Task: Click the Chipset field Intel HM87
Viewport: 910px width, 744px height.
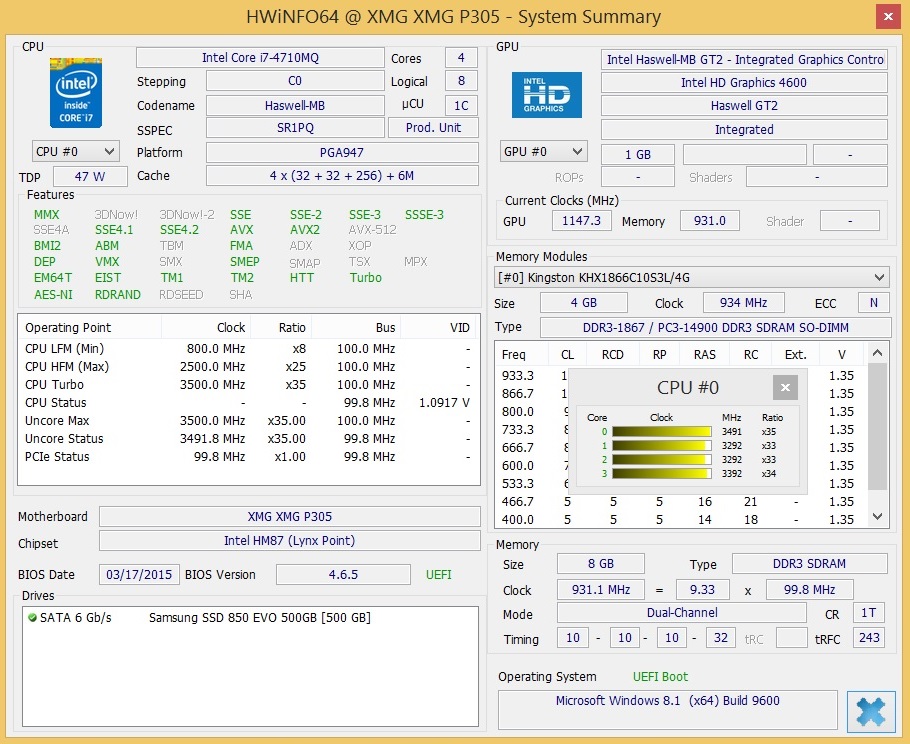Action: (290, 540)
